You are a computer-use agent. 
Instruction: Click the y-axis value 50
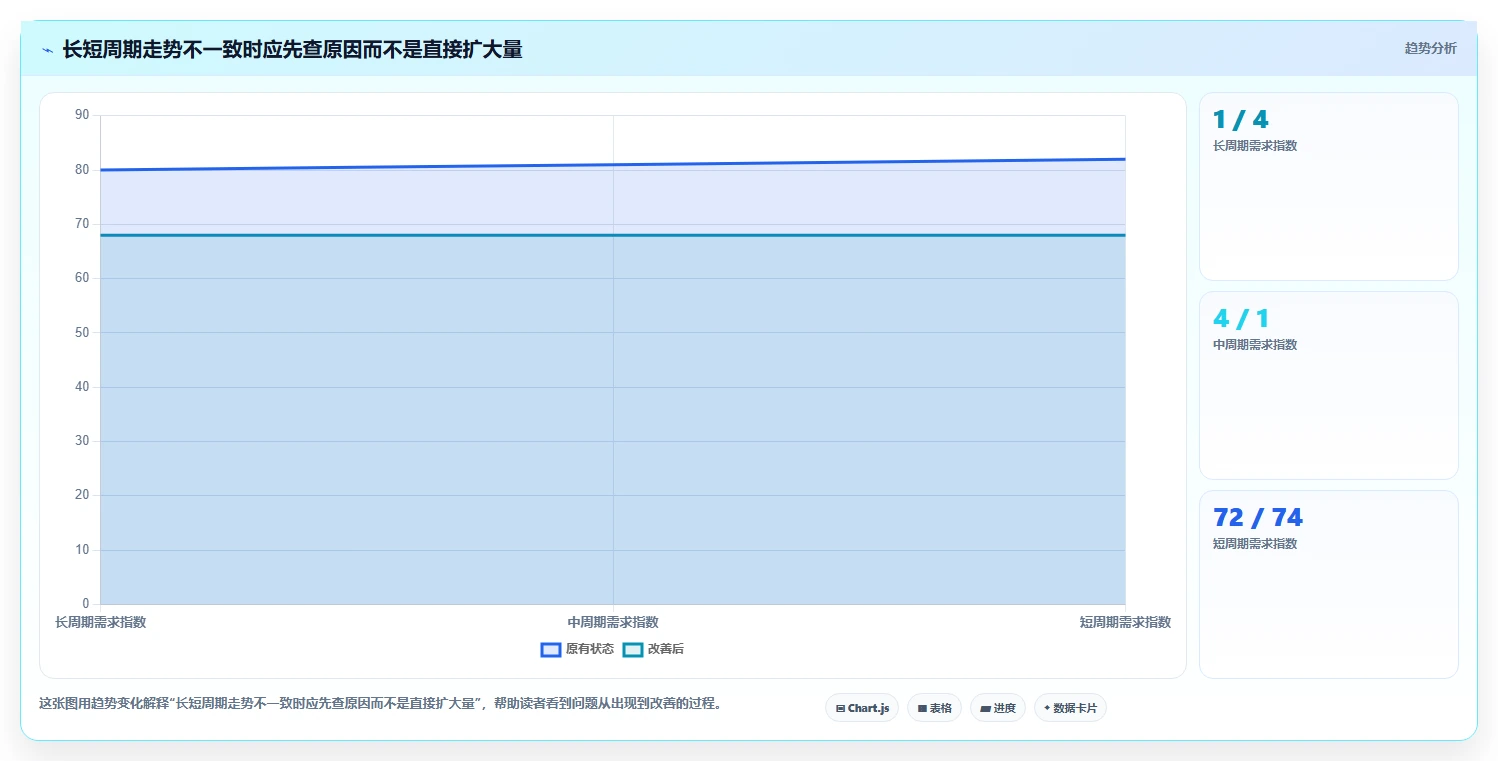click(x=82, y=332)
